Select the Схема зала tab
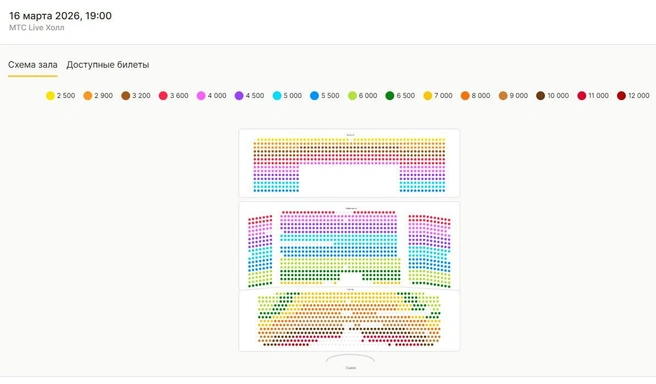Screen dimensions: 656x384 pyautogui.click(x=33, y=65)
